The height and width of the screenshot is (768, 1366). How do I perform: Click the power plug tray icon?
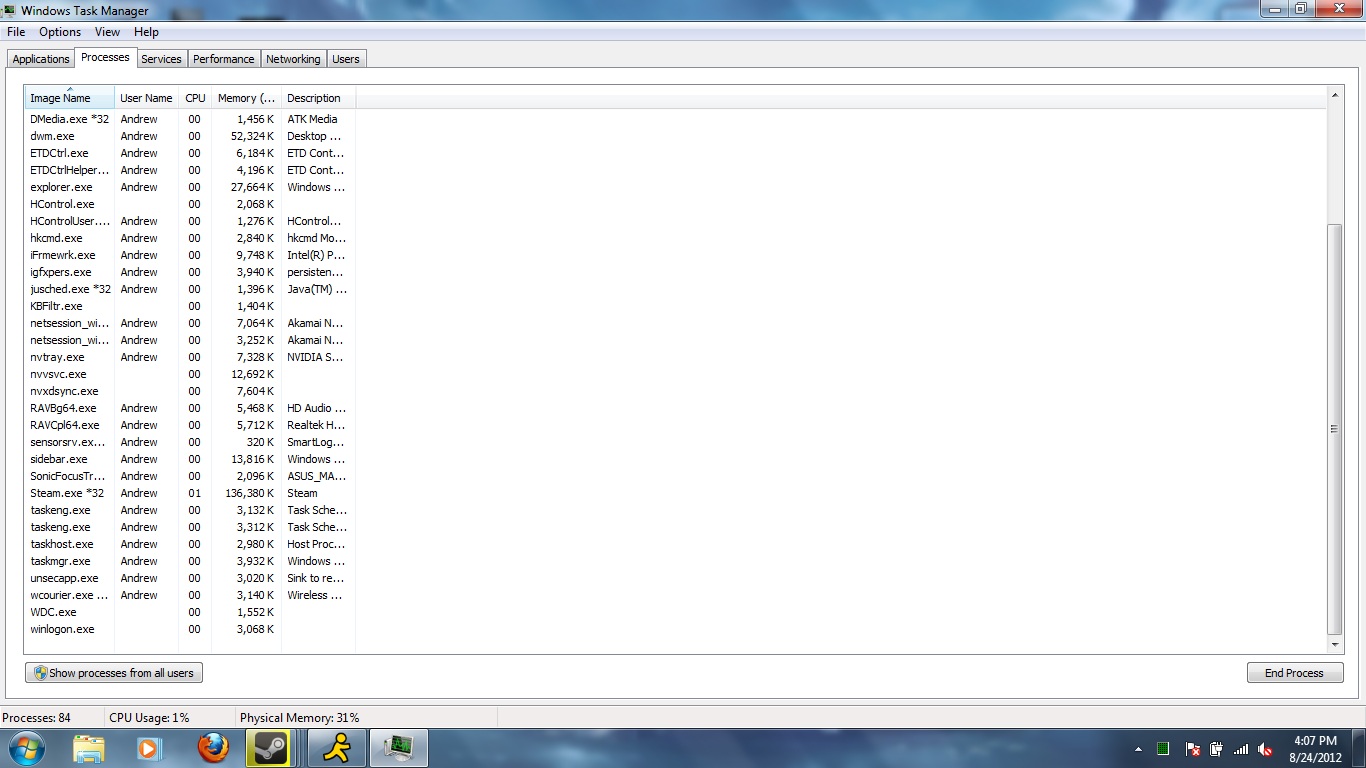pyautogui.click(x=1217, y=749)
